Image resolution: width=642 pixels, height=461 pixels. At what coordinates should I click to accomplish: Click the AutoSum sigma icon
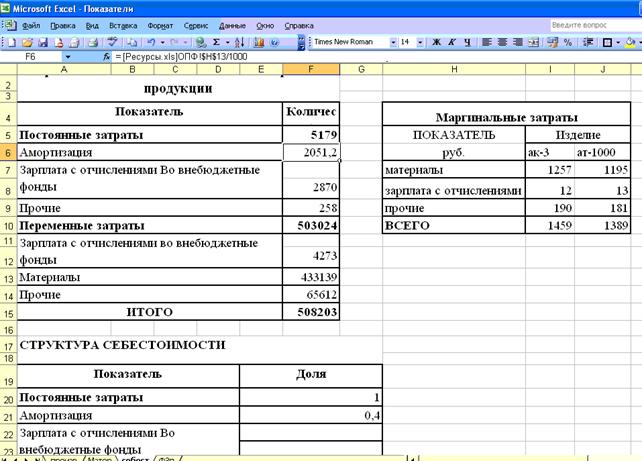coord(217,42)
